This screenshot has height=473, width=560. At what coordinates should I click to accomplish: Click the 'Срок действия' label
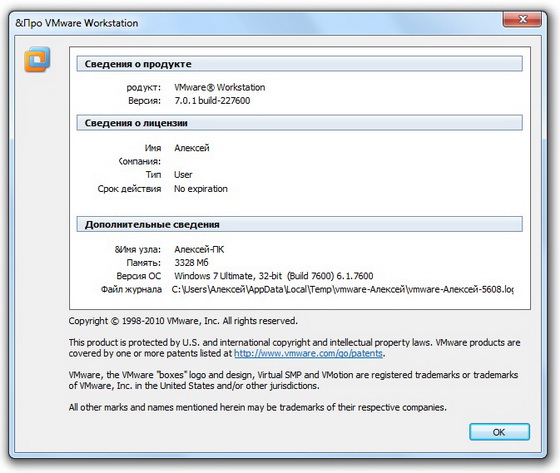[129, 189]
